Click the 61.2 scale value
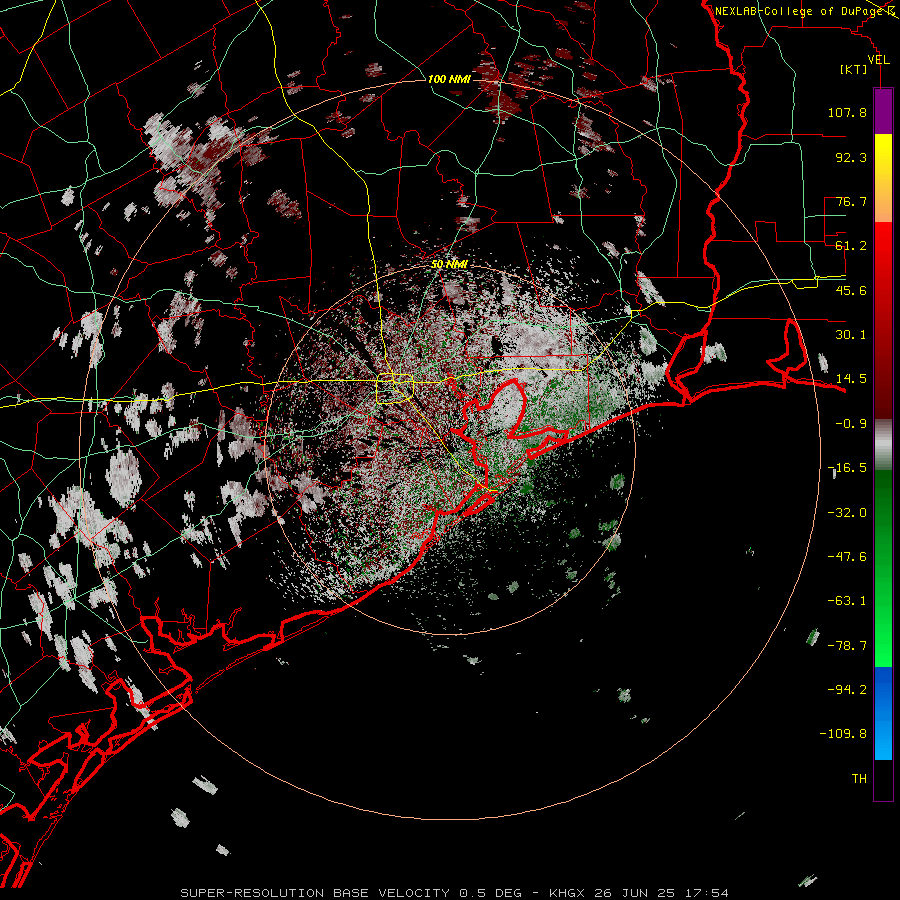 (x=851, y=246)
